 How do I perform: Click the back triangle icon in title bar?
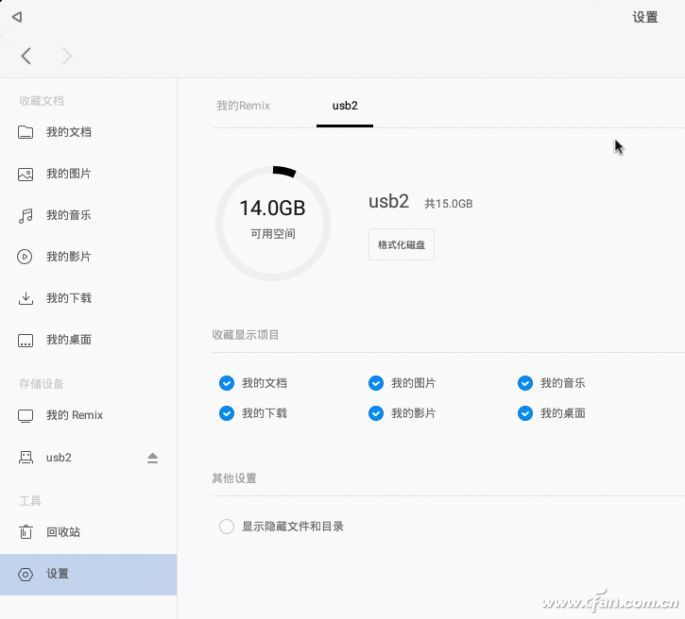pos(17,17)
